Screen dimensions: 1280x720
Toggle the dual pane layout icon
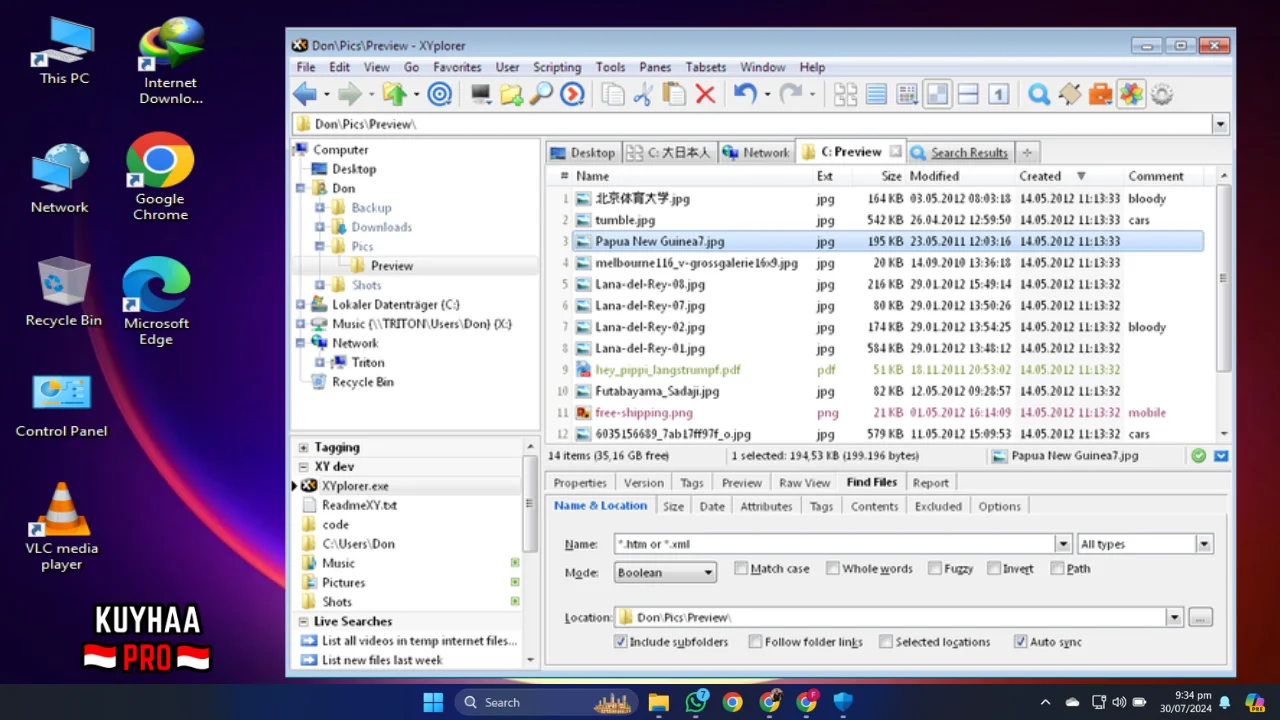tap(937, 94)
